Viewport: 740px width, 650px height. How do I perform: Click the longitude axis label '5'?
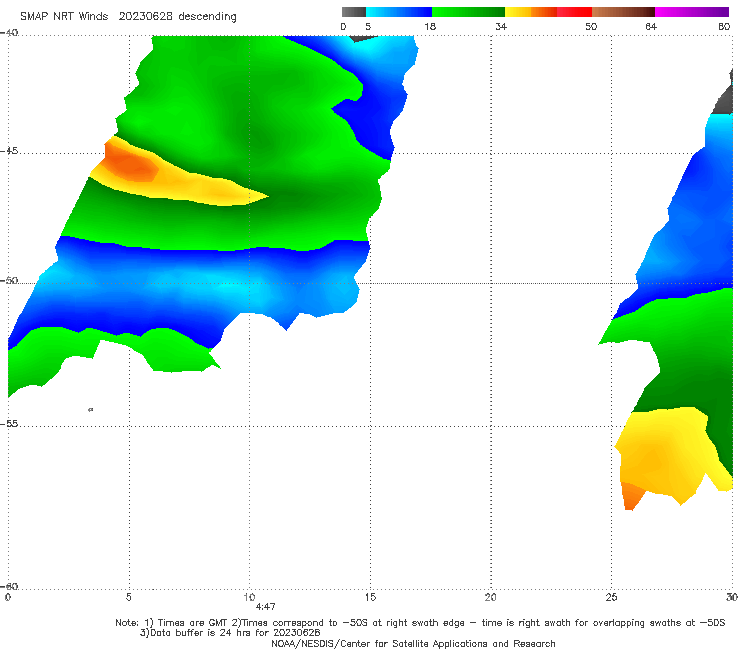point(129,597)
